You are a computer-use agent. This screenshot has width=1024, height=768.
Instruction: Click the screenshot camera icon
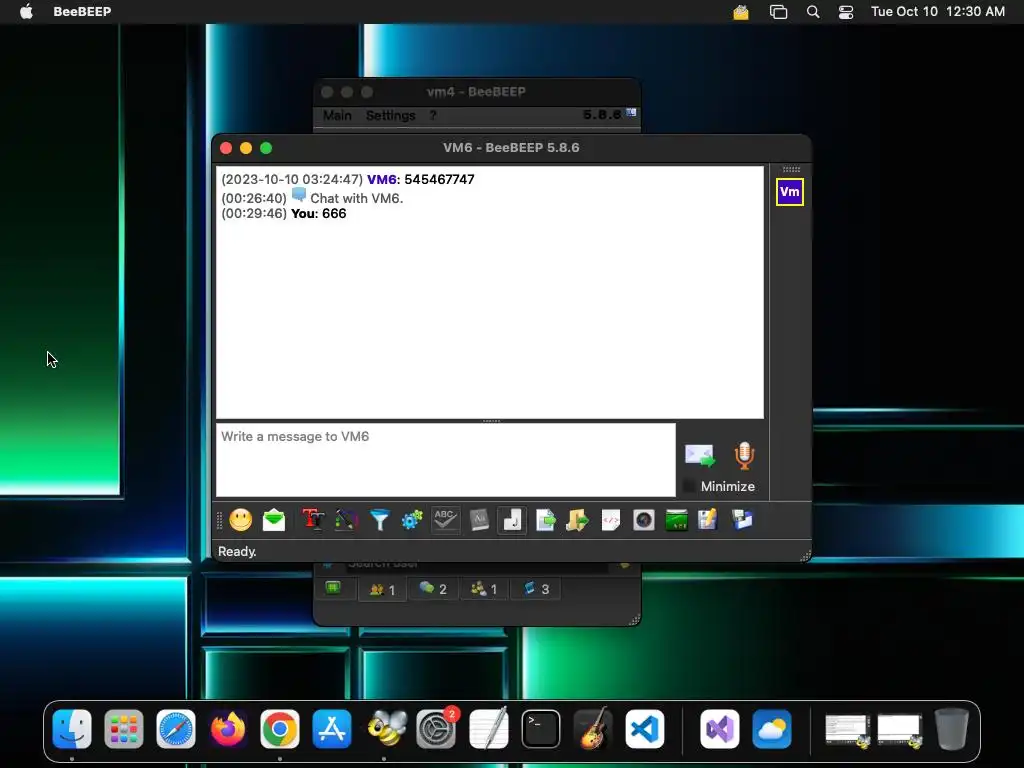click(644, 520)
